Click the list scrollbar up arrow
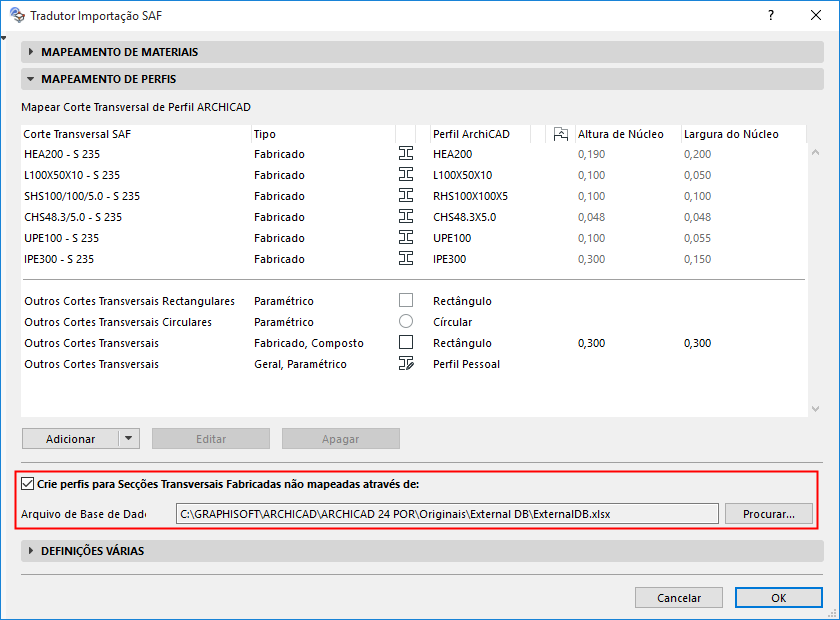 815,153
